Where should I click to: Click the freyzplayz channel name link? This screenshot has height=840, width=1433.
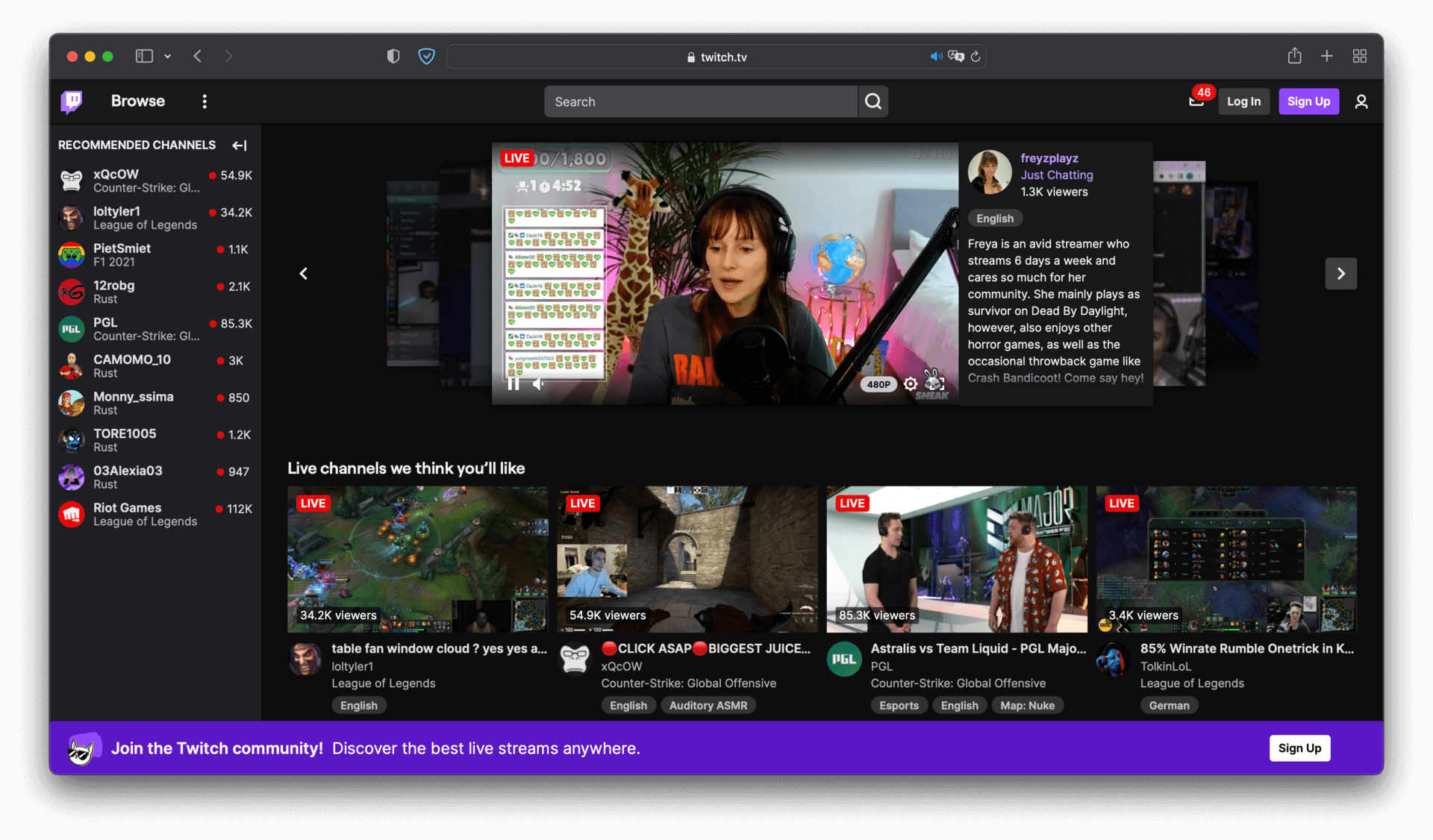point(1049,158)
